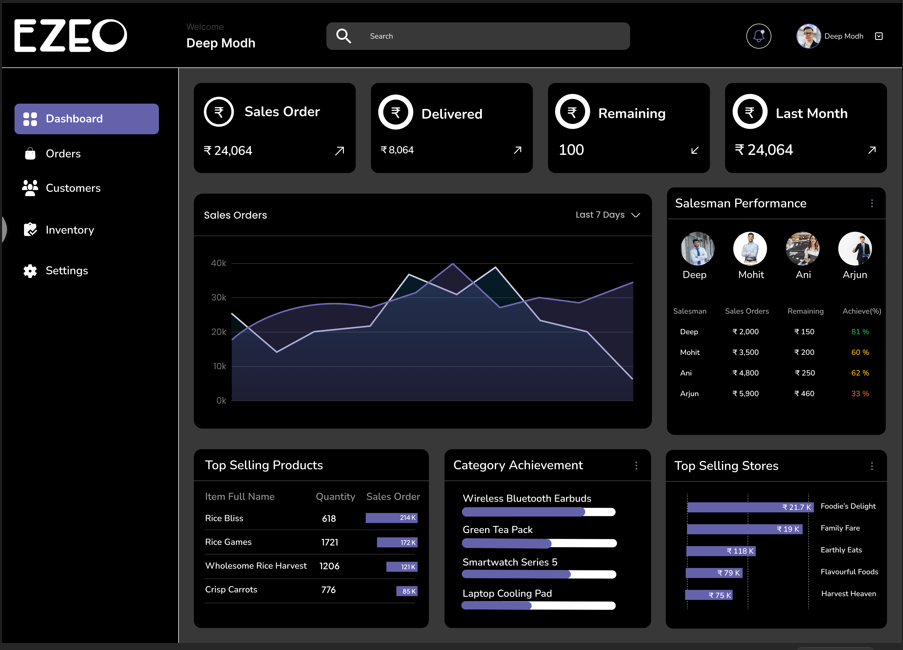The width and height of the screenshot is (903, 650).
Task: Click the EZEO logo
Action: point(70,36)
